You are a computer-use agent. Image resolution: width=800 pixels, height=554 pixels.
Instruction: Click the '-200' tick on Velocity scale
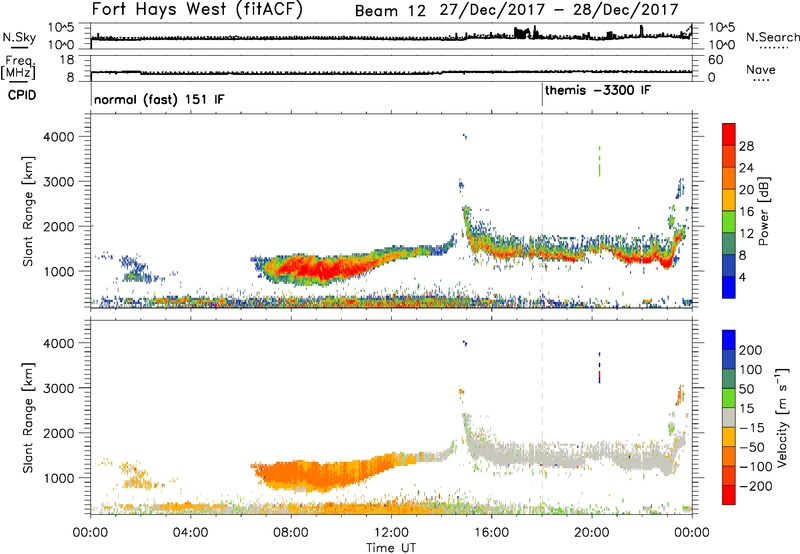755,486
